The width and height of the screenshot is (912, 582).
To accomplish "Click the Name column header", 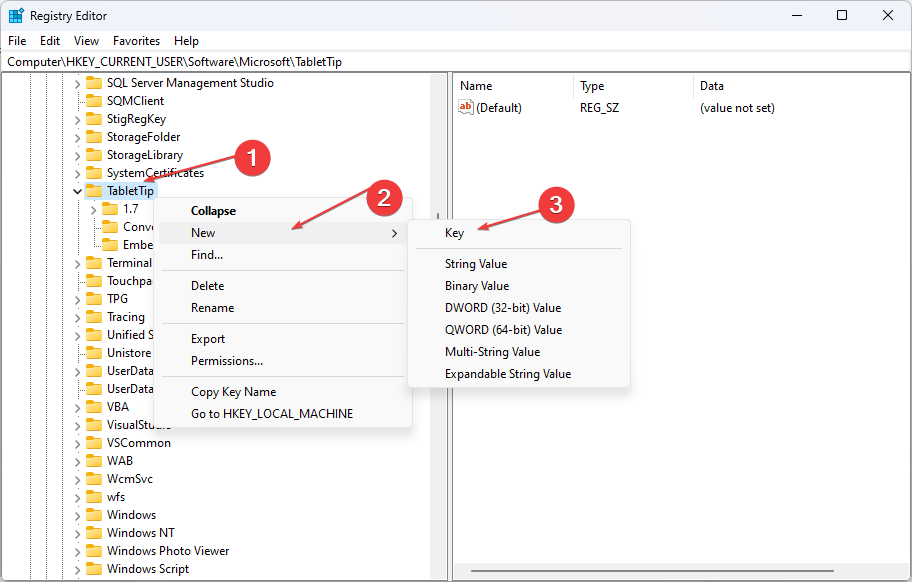I will click(x=514, y=86).
